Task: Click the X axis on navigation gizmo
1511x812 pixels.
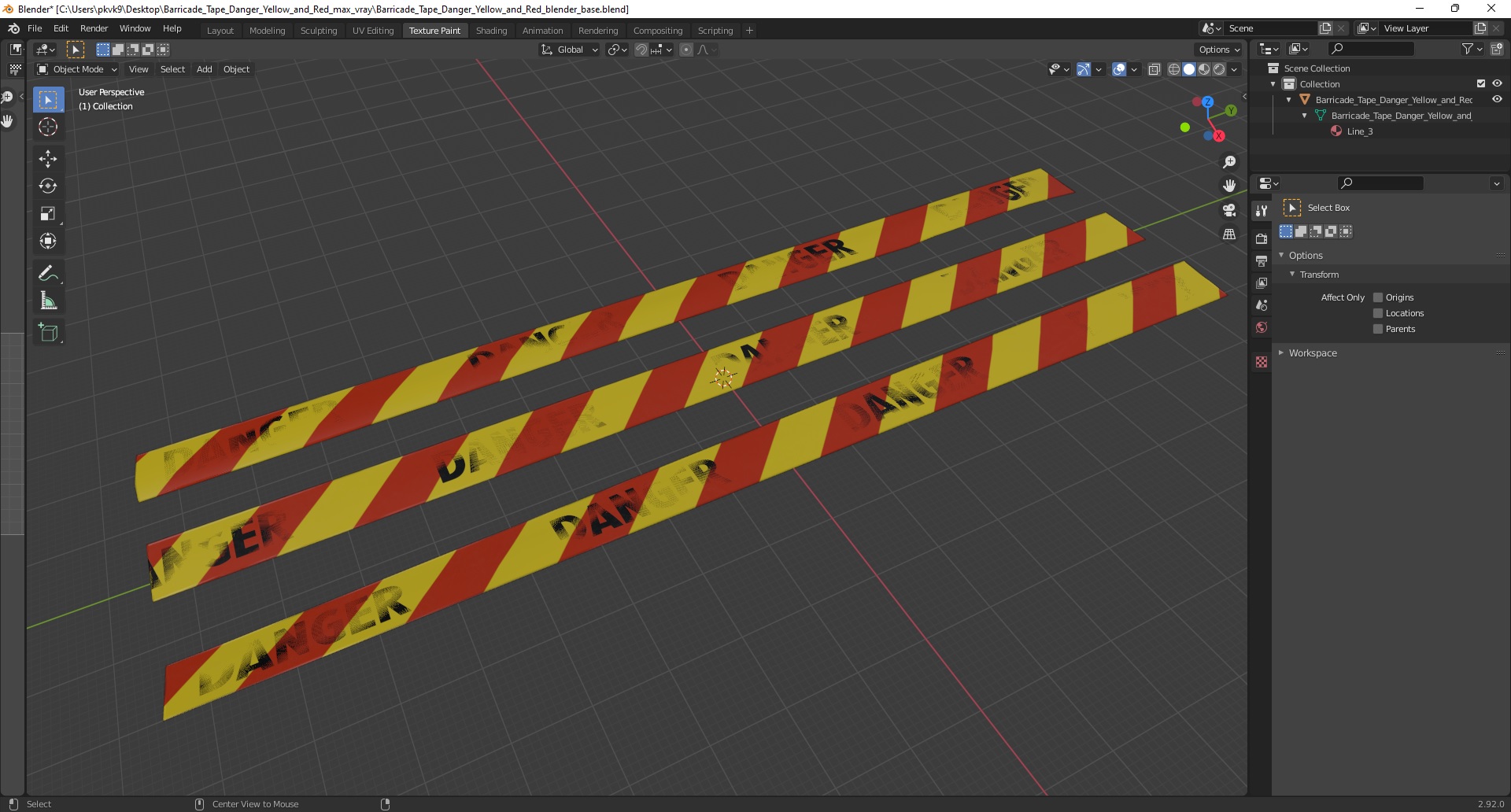Action: pos(1219,136)
